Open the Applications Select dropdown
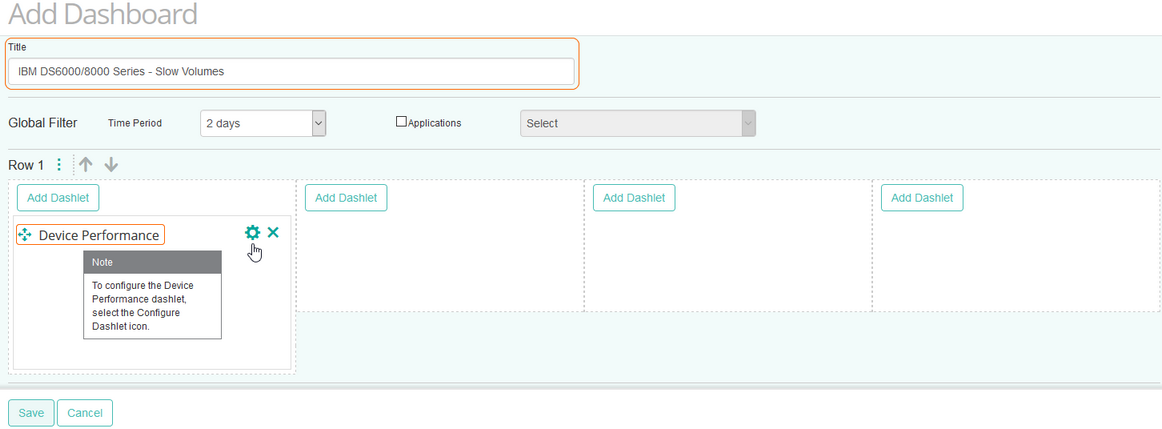The height and width of the screenshot is (429, 1162). 638,123
